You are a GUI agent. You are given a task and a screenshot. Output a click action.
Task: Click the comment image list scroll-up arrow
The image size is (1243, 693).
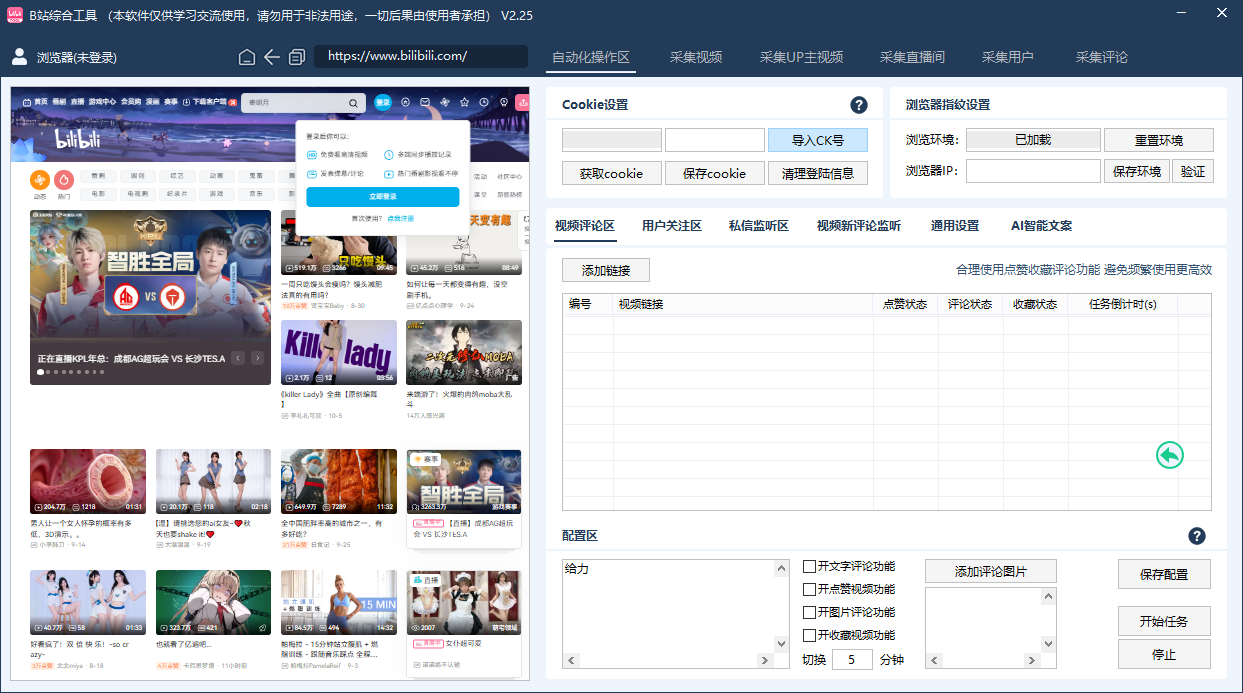pos(1049,597)
